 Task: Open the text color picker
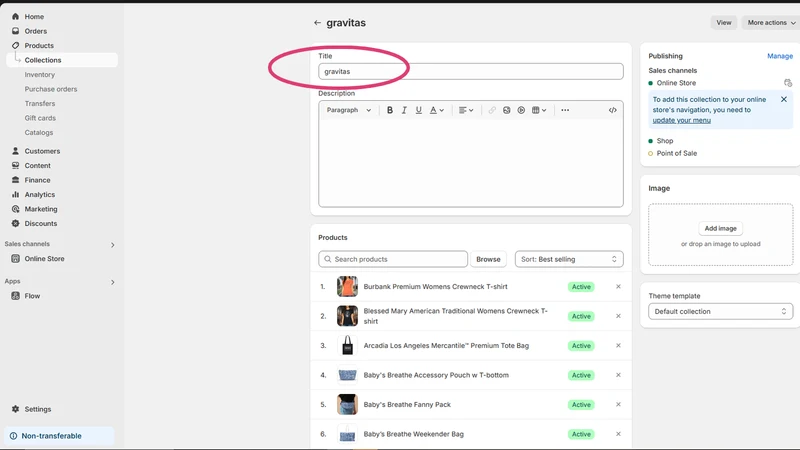point(436,110)
